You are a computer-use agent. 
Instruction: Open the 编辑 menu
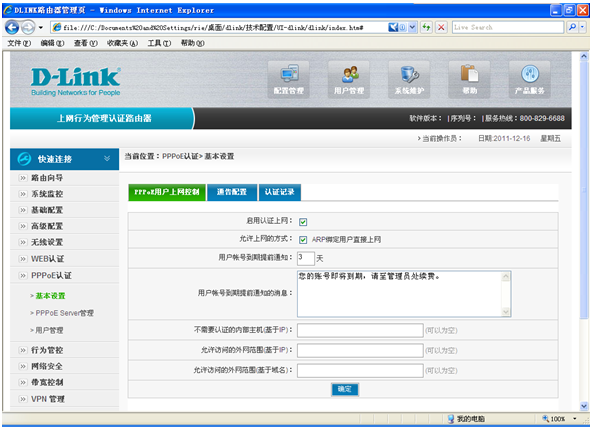52,43
